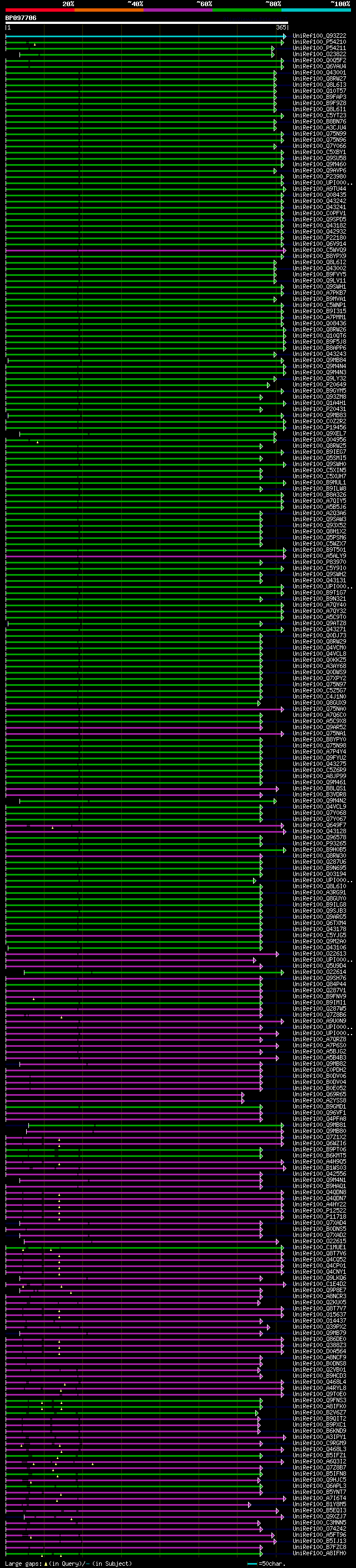
Task: Click the orange ~40% identity legend segment
Action: pos(109,10)
